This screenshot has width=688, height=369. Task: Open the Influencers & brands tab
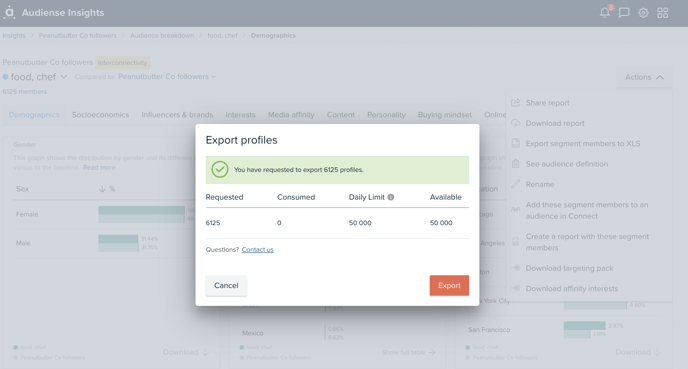click(x=177, y=115)
